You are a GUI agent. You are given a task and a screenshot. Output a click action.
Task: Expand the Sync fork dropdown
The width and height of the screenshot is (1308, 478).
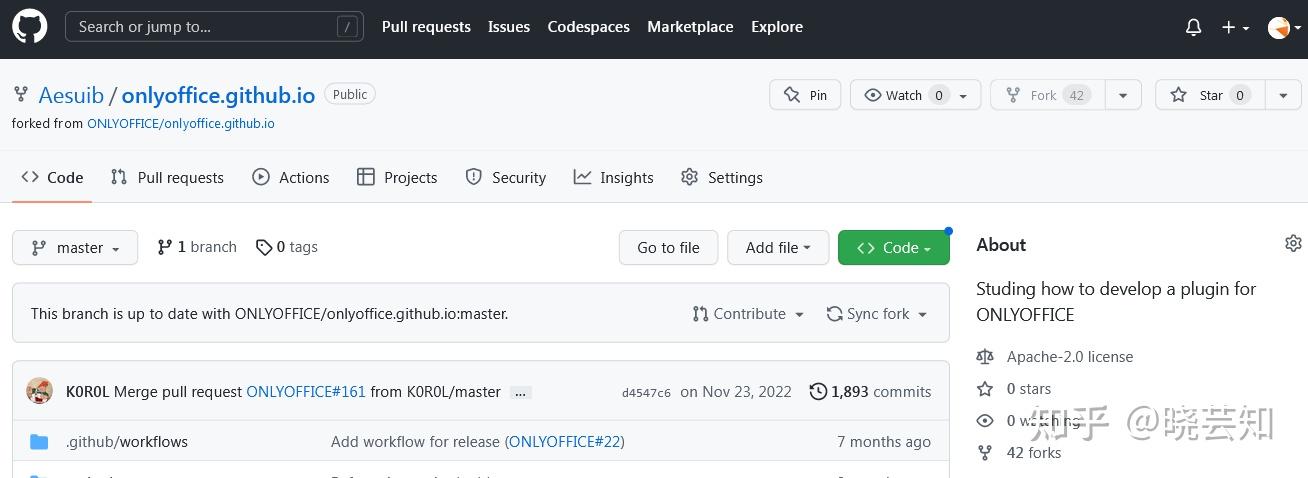pos(876,314)
